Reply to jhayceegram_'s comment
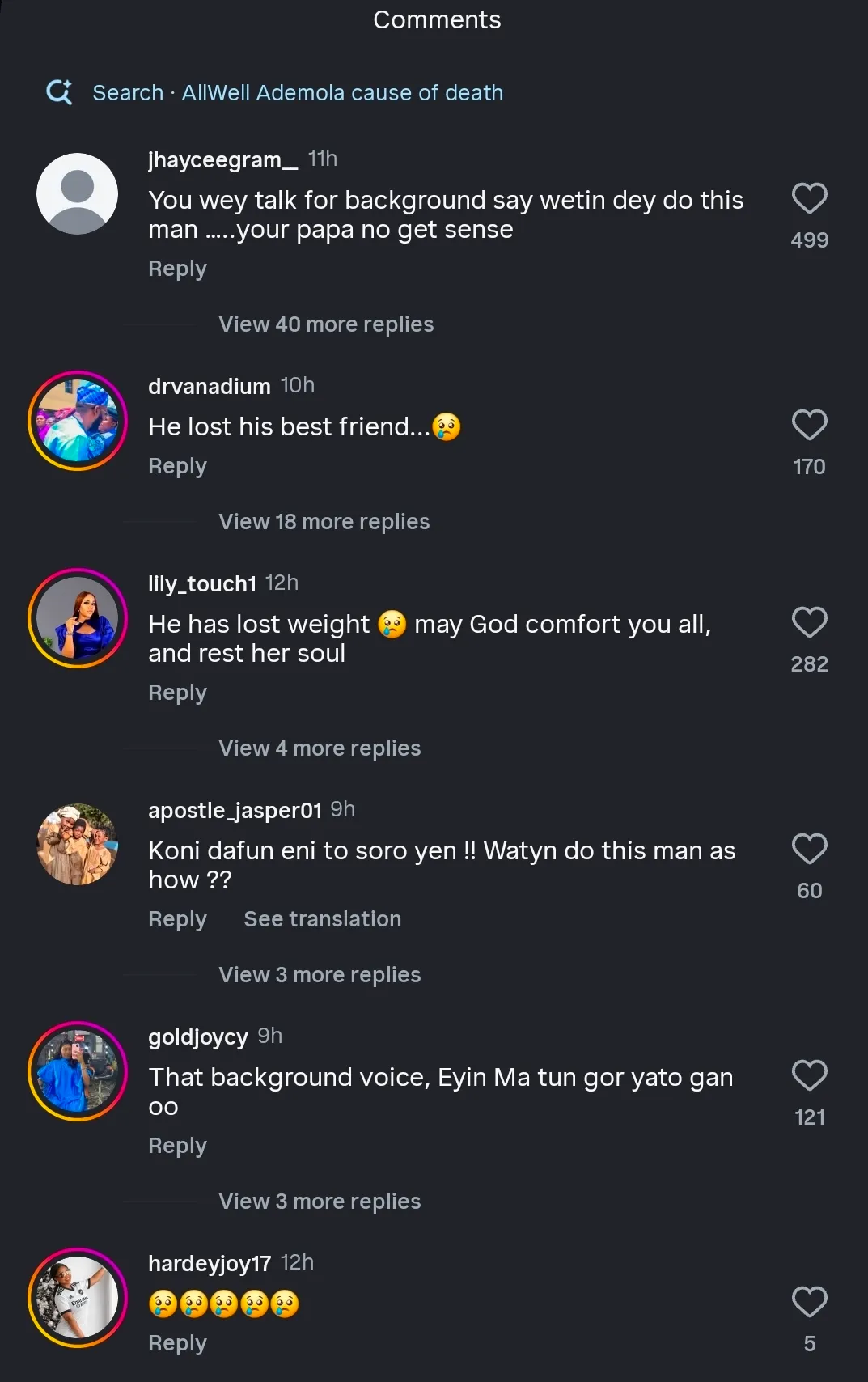Viewport: 868px width, 1382px height. click(x=177, y=269)
